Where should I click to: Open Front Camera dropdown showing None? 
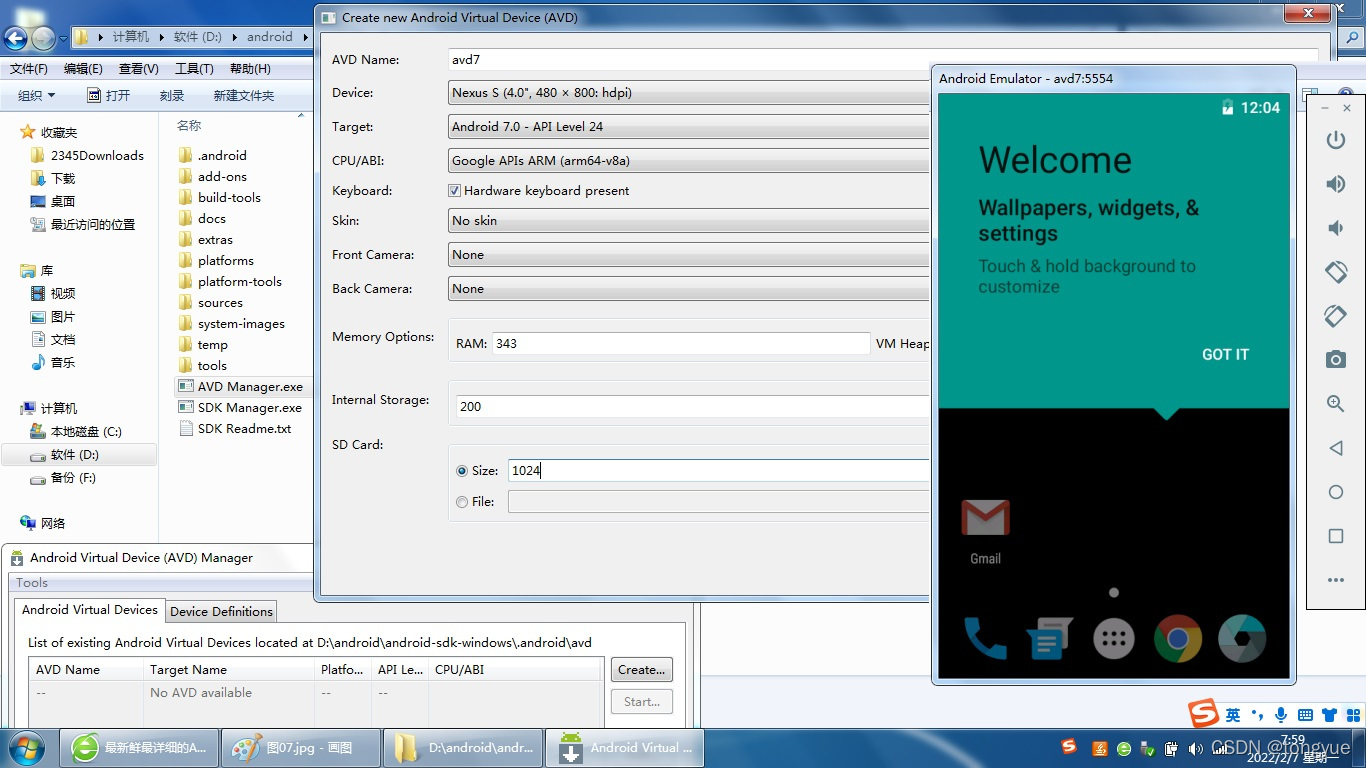pos(689,255)
